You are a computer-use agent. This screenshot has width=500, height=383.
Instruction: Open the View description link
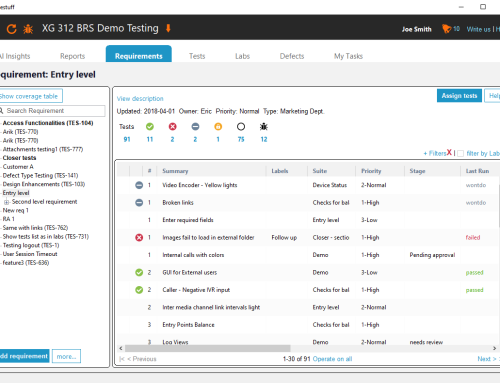(140, 99)
